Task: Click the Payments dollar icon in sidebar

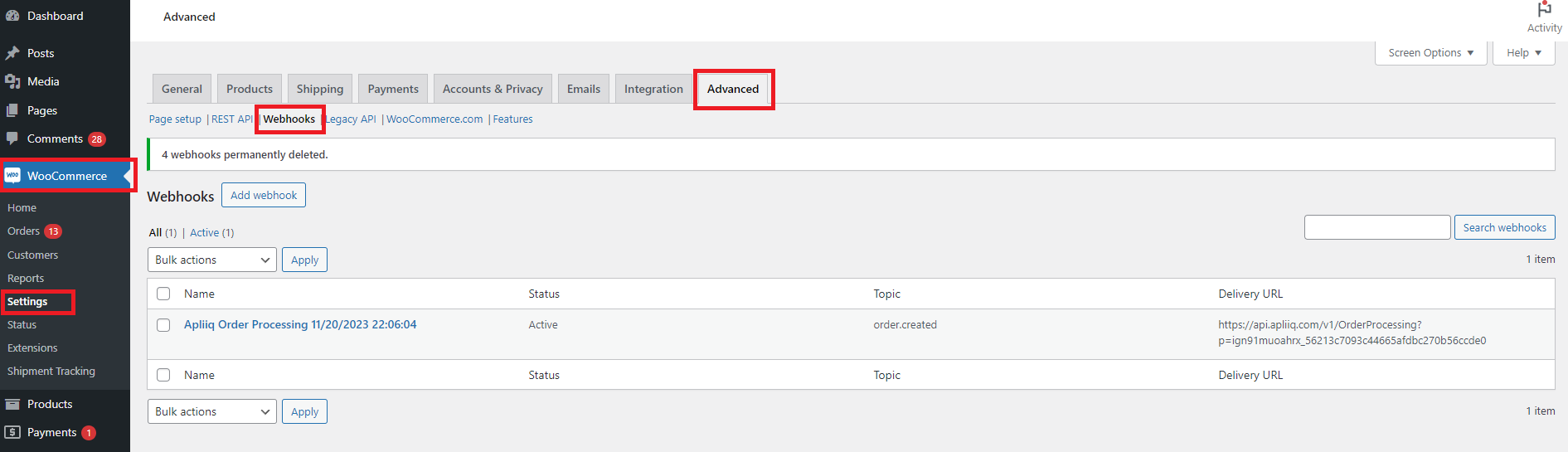Action: coord(12,432)
